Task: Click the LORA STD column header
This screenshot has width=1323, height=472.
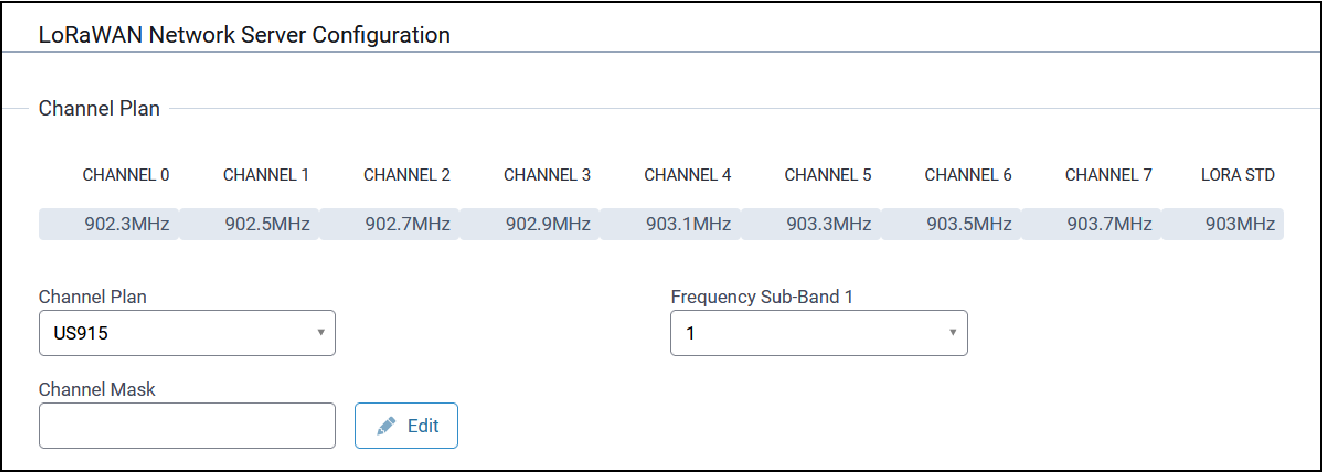Action: coord(1238,175)
